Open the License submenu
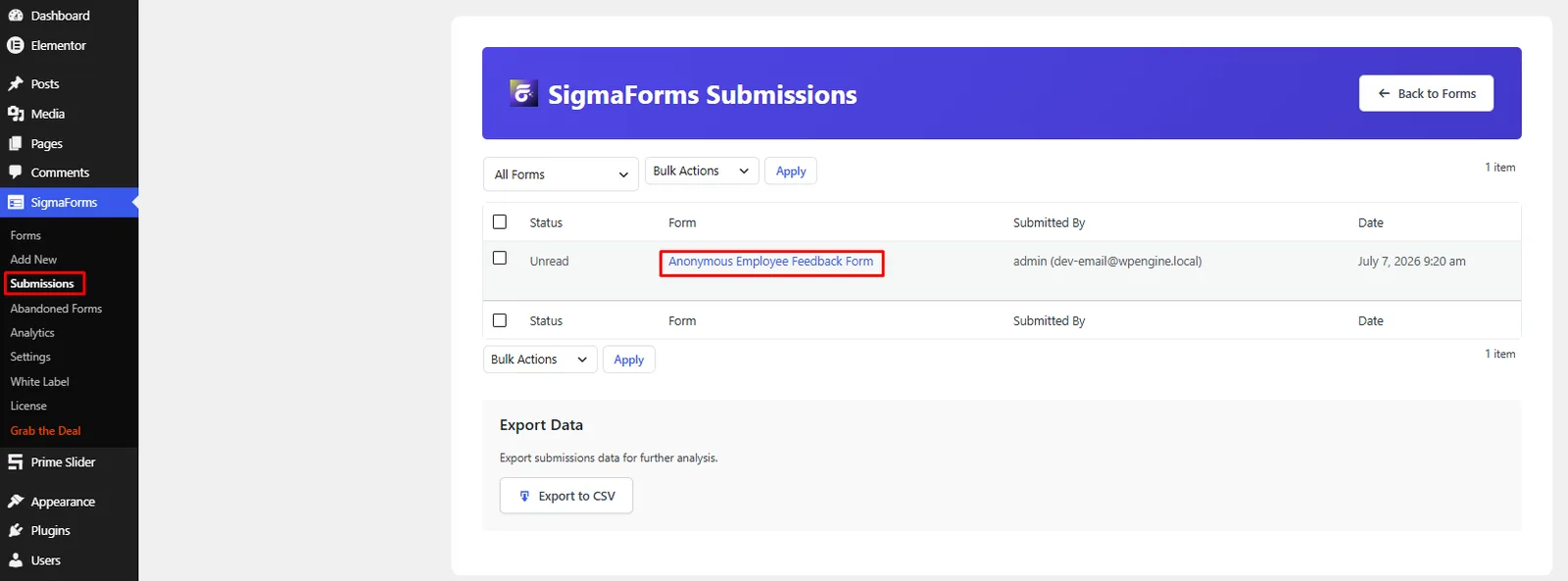The image size is (1568, 581). tap(28, 407)
